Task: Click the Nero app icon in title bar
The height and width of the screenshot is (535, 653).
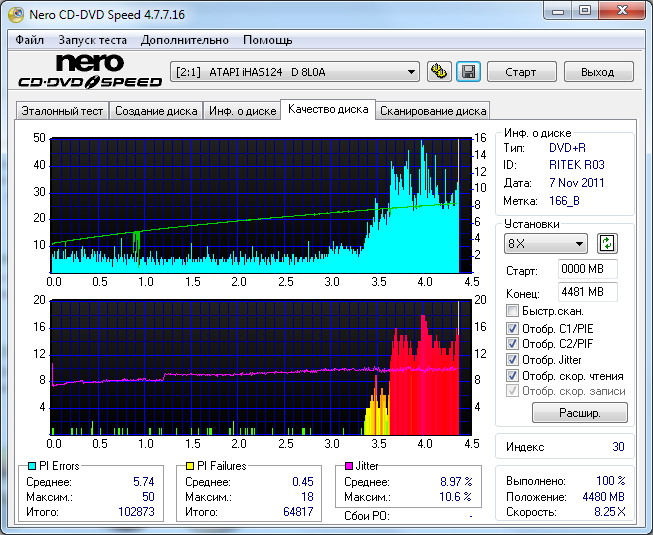Action: pyautogui.click(x=16, y=14)
